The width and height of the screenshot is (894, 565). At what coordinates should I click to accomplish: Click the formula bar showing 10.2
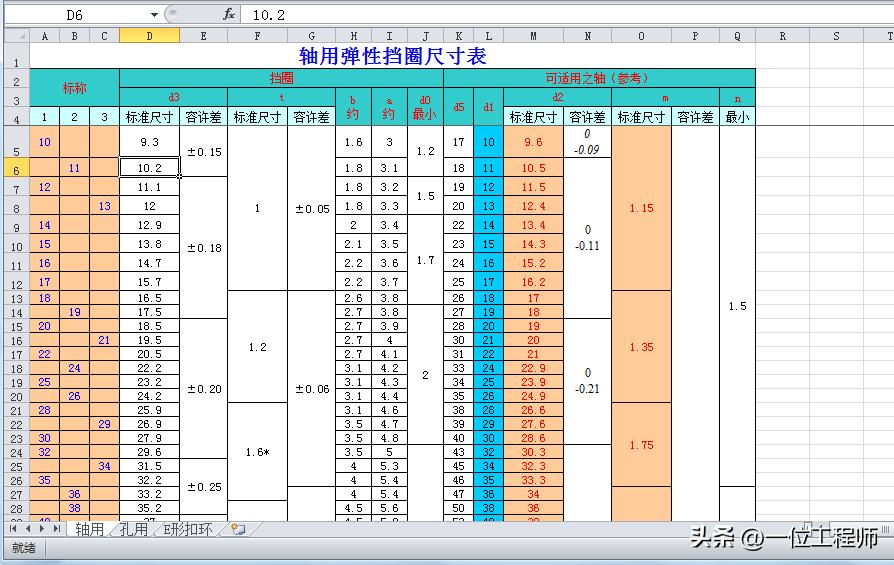(x=567, y=15)
